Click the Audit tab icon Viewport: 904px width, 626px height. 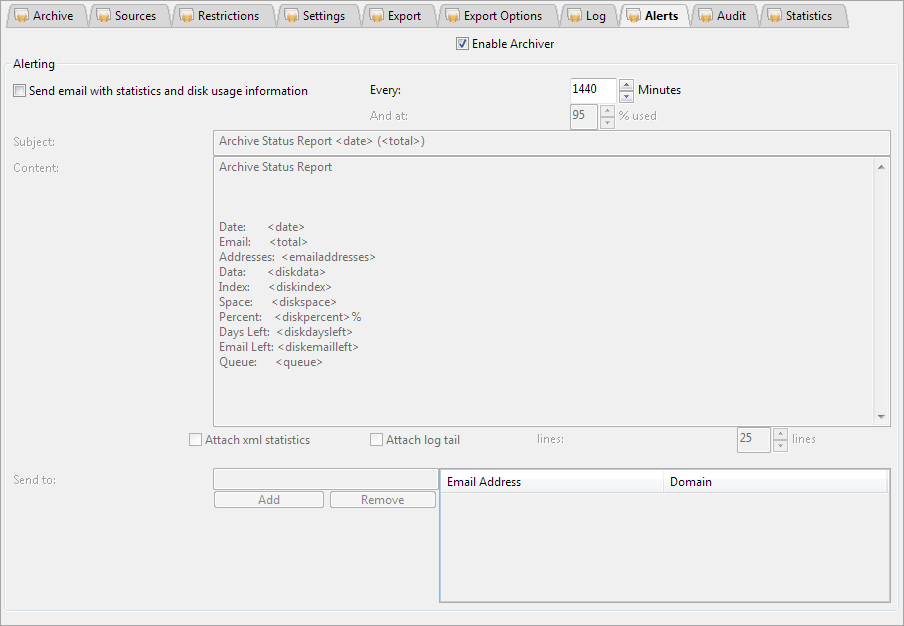[705, 16]
